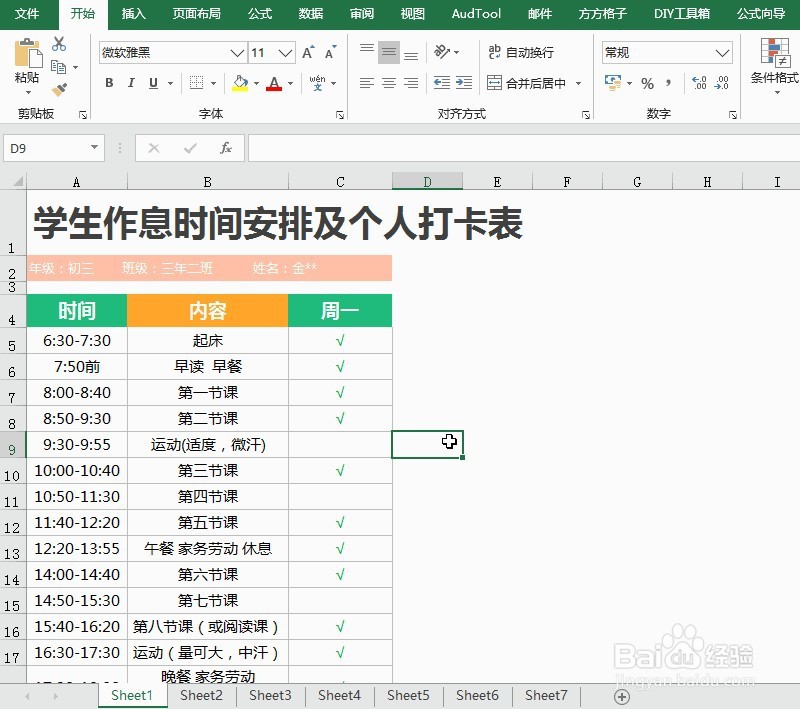
Task: Open the 公式 ribbon tab
Action: 259,14
